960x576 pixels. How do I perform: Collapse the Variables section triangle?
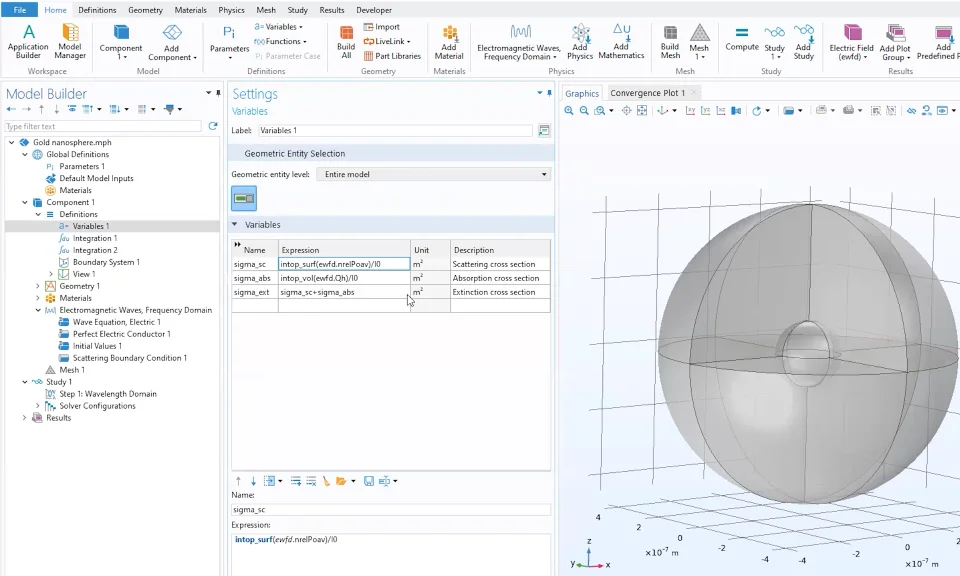pyautogui.click(x=236, y=225)
